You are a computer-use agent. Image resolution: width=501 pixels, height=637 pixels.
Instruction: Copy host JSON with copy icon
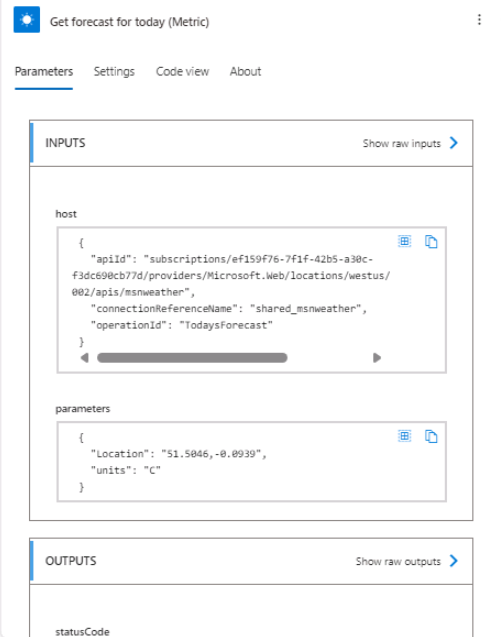[x=431, y=241]
